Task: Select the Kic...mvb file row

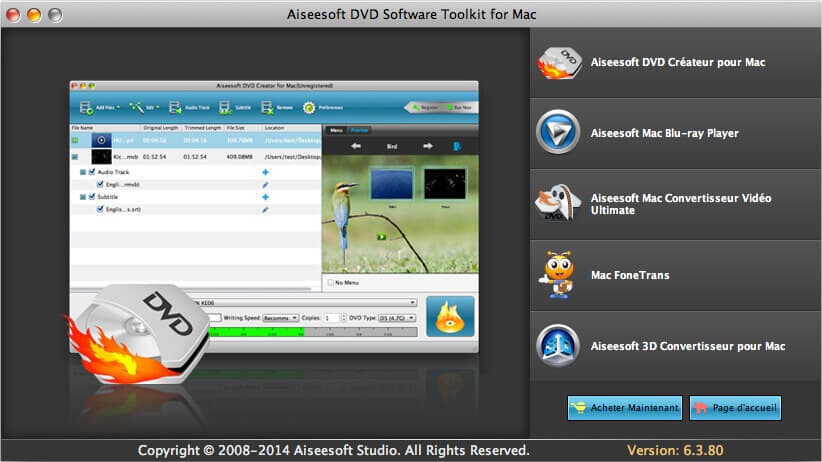Action: pos(196,157)
